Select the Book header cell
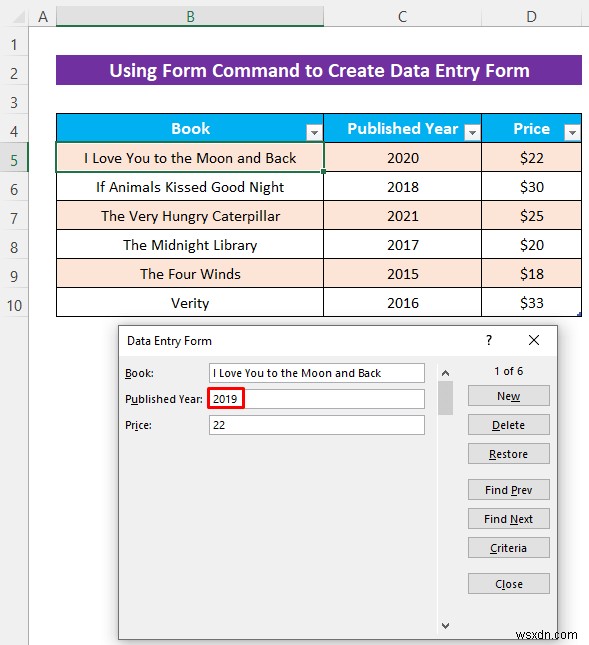The image size is (589, 645). [190, 128]
